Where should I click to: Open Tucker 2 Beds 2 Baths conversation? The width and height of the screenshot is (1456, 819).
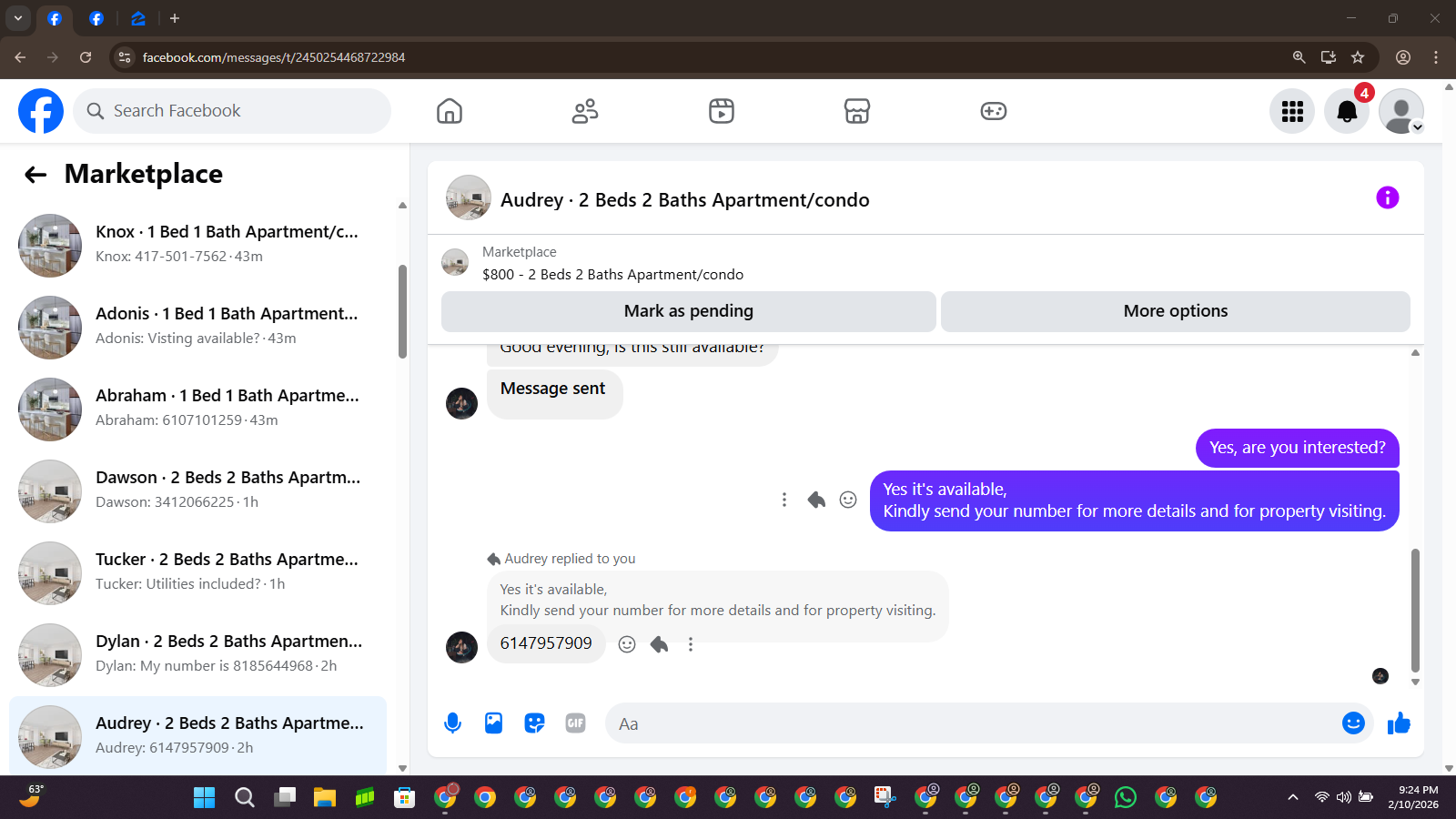[x=197, y=573]
